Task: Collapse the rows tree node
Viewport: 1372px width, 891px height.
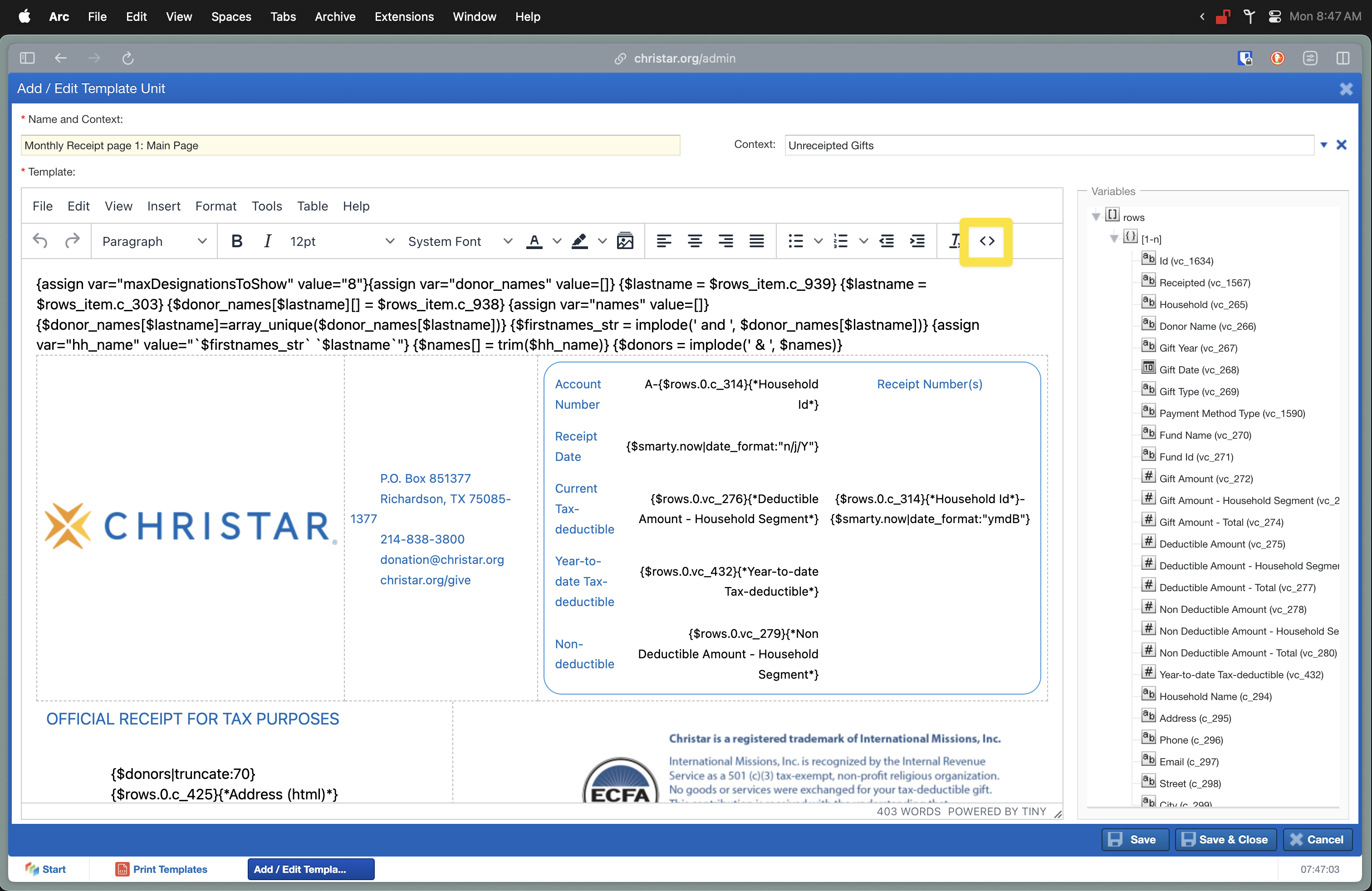Action: (1096, 217)
